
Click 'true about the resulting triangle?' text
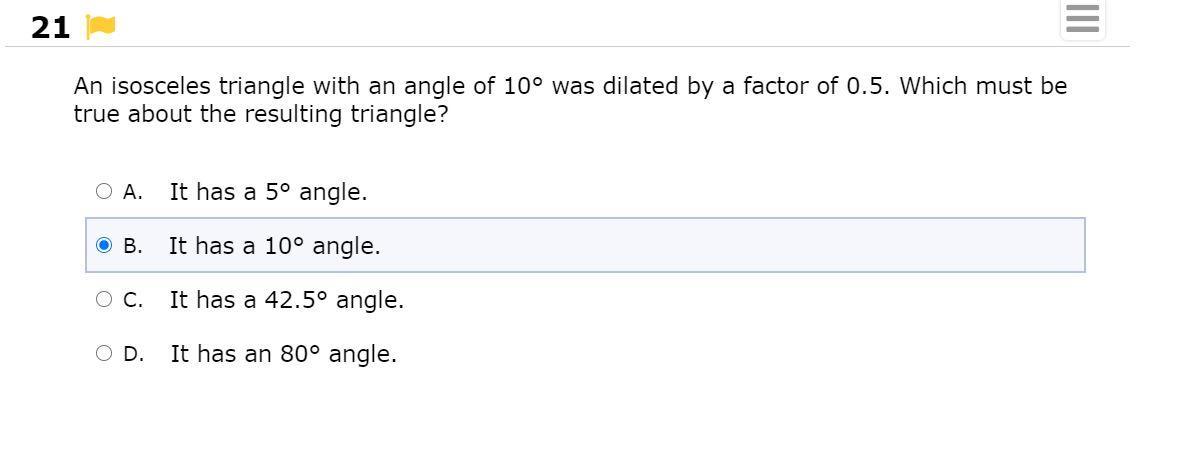tap(260, 114)
